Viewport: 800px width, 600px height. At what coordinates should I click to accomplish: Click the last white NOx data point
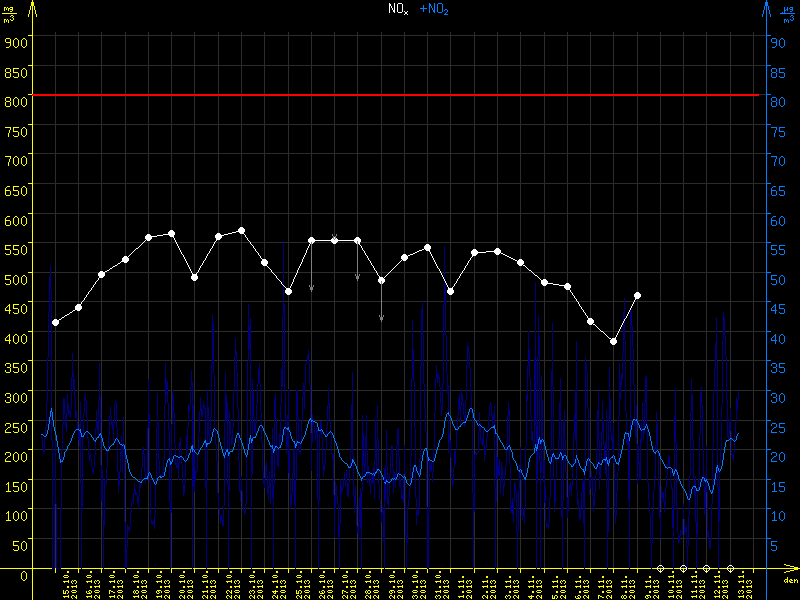click(637, 296)
